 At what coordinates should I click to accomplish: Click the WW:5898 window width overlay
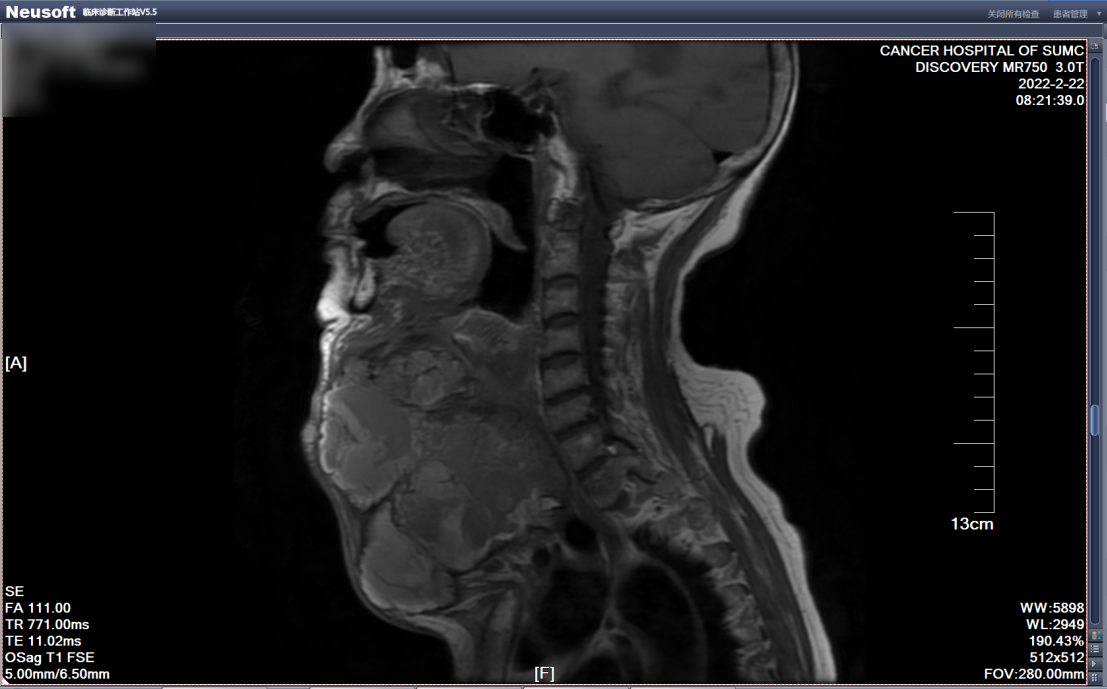pyautogui.click(x=1052, y=608)
